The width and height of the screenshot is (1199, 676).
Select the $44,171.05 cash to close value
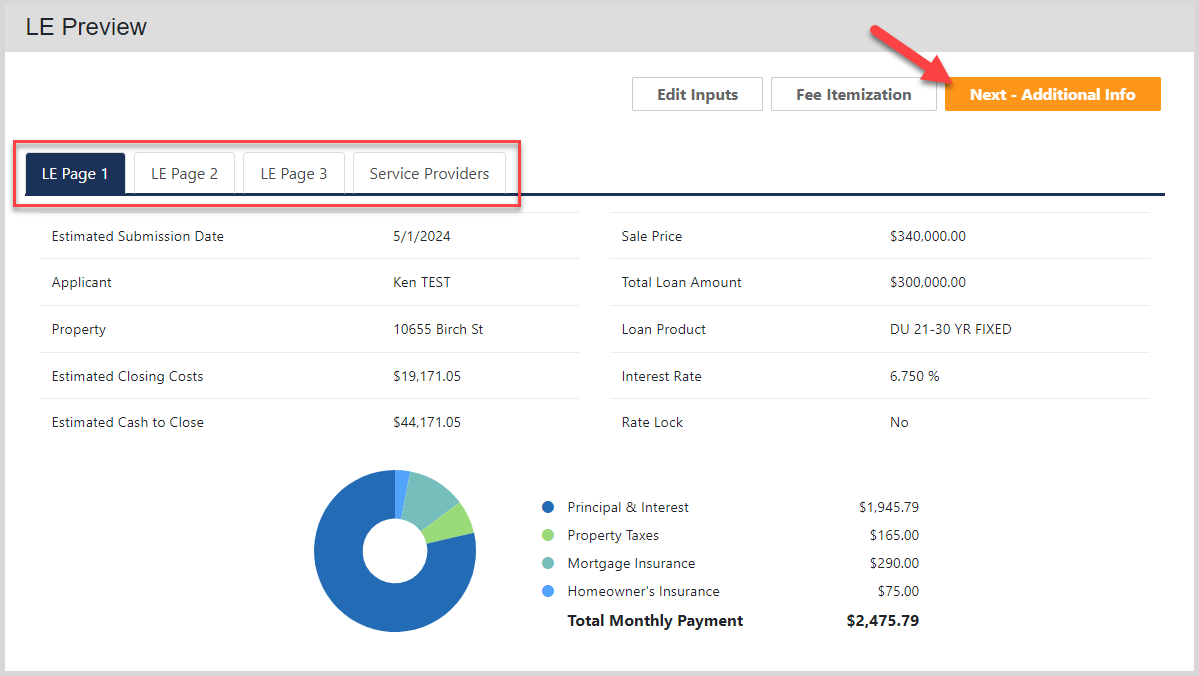coord(427,422)
